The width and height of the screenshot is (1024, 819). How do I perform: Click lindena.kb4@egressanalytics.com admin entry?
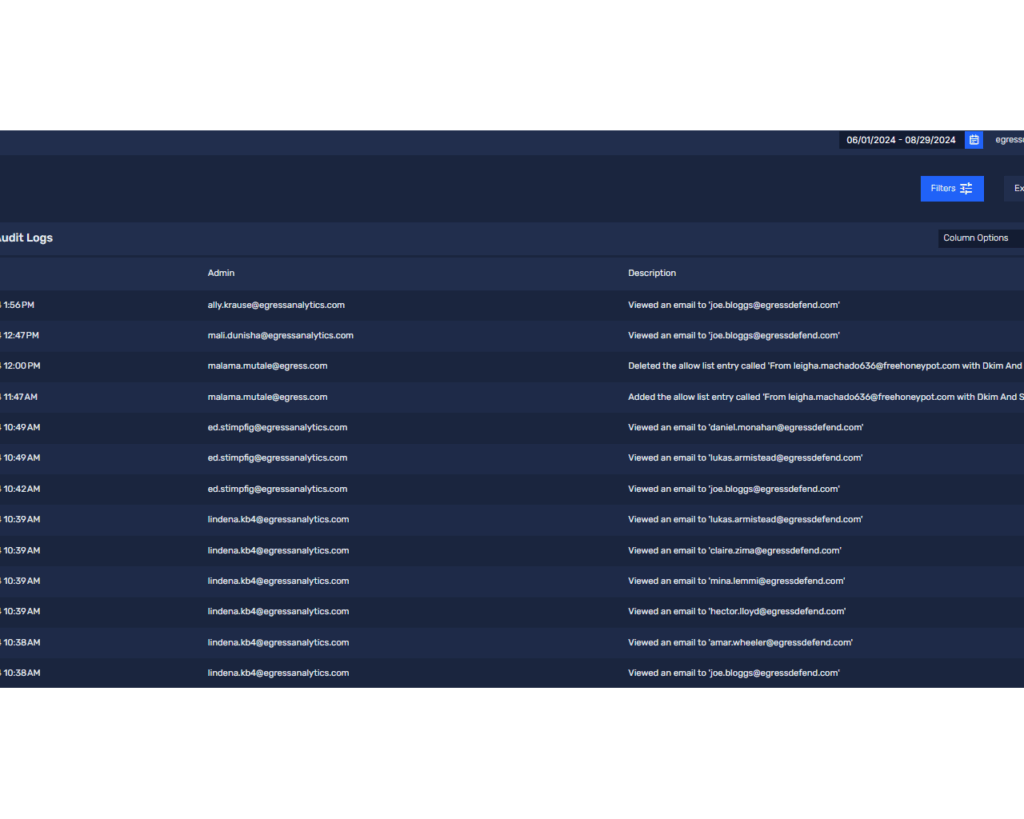(278, 519)
